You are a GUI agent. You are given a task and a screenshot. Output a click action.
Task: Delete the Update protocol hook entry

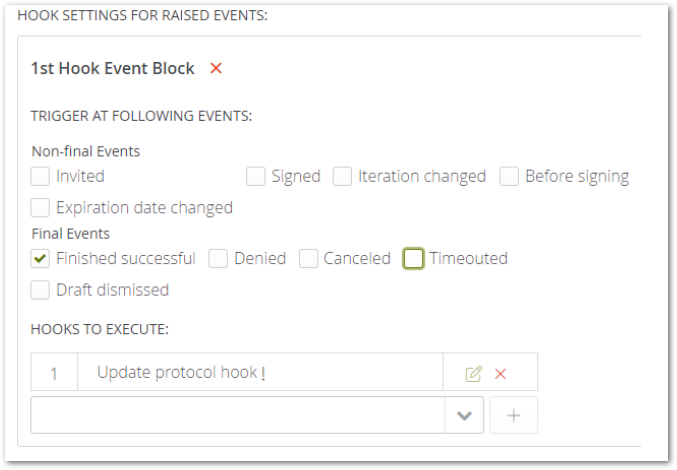click(501, 373)
